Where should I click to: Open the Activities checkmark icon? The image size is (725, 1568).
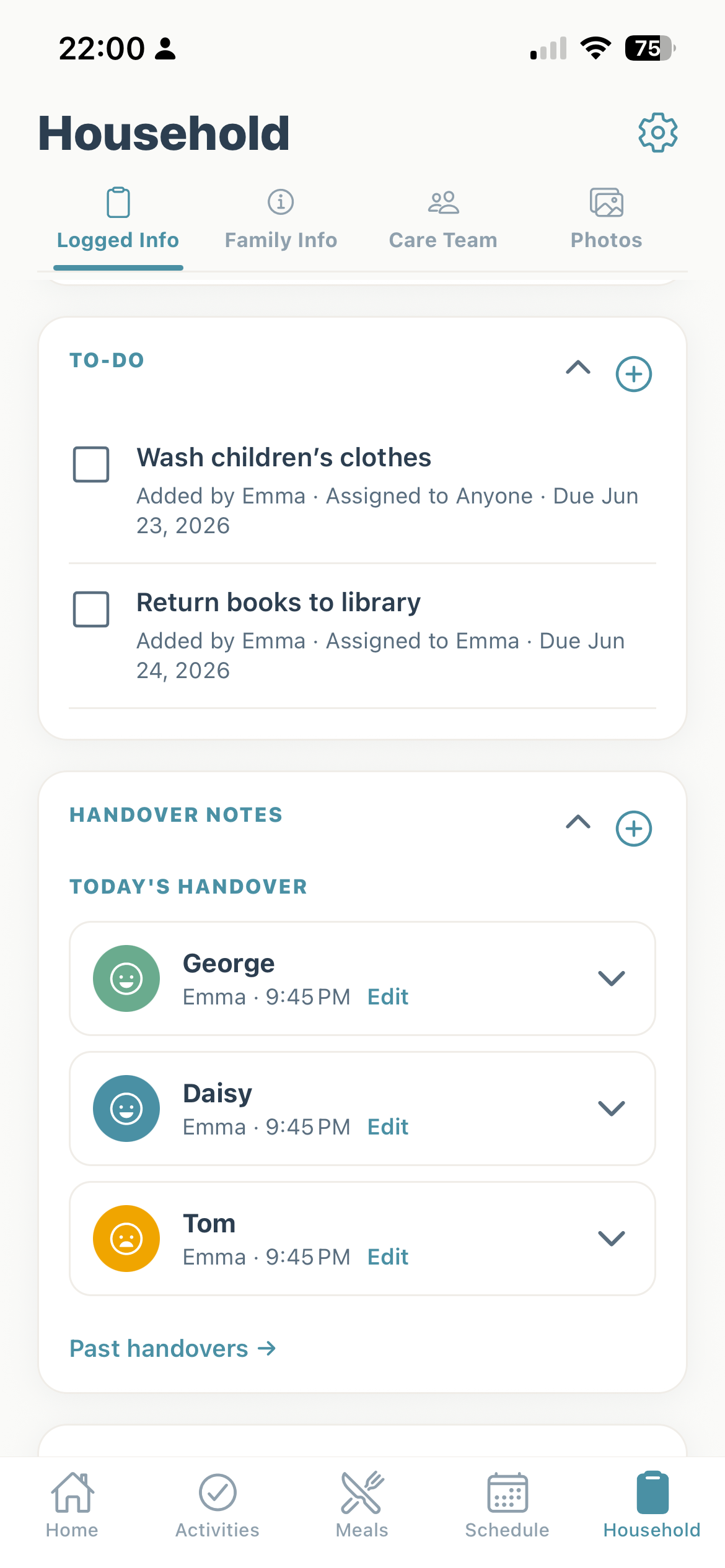(x=217, y=1492)
